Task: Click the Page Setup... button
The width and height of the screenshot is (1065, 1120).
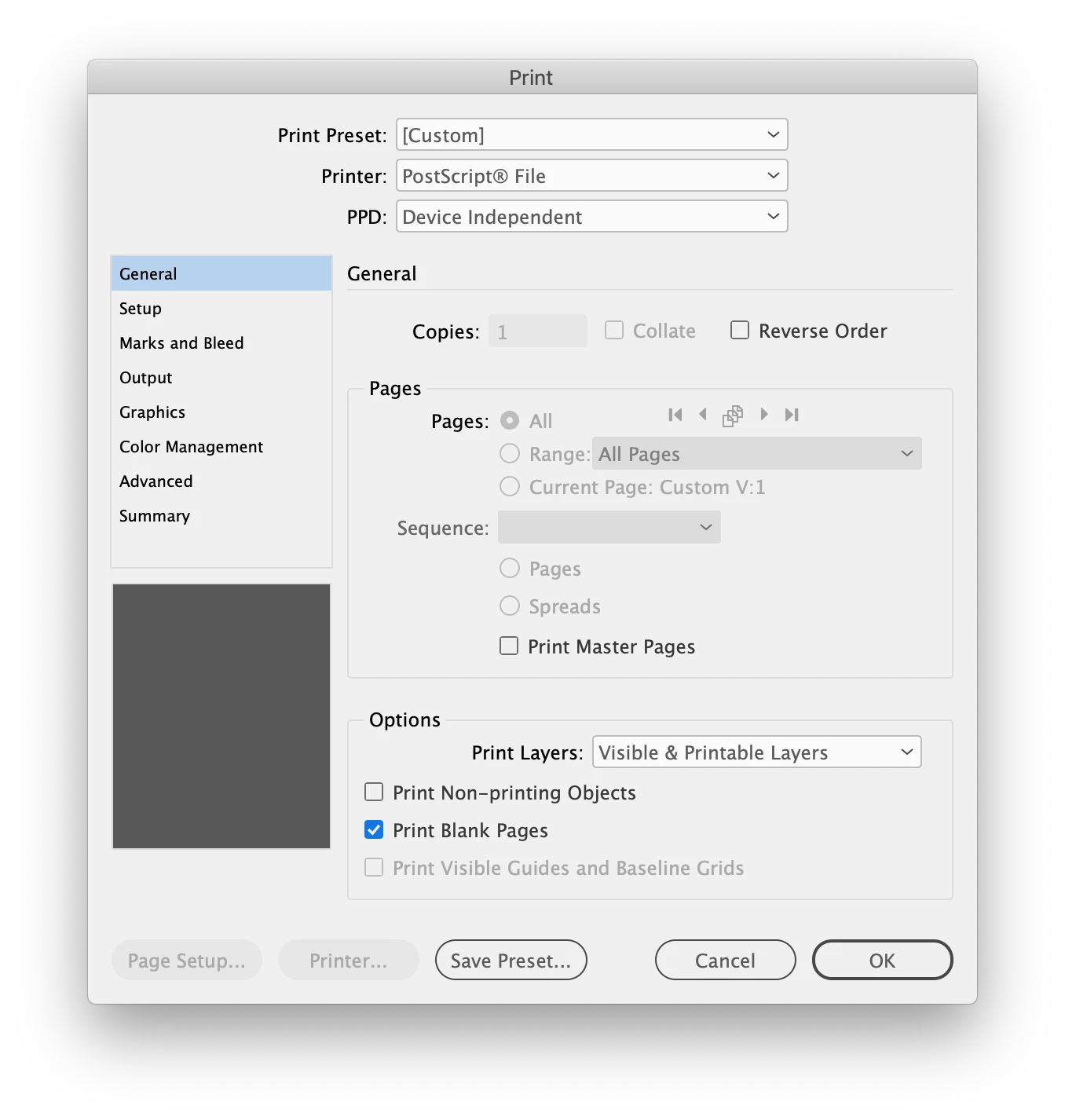Action: click(x=187, y=960)
